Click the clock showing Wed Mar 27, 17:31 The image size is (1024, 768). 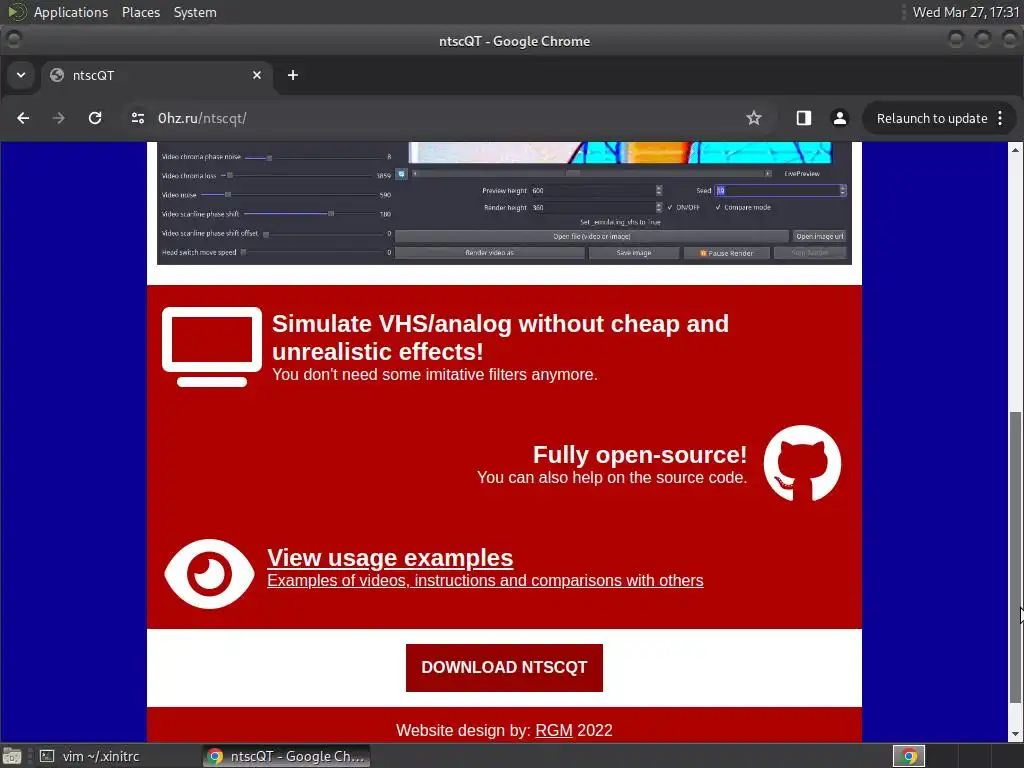965,12
